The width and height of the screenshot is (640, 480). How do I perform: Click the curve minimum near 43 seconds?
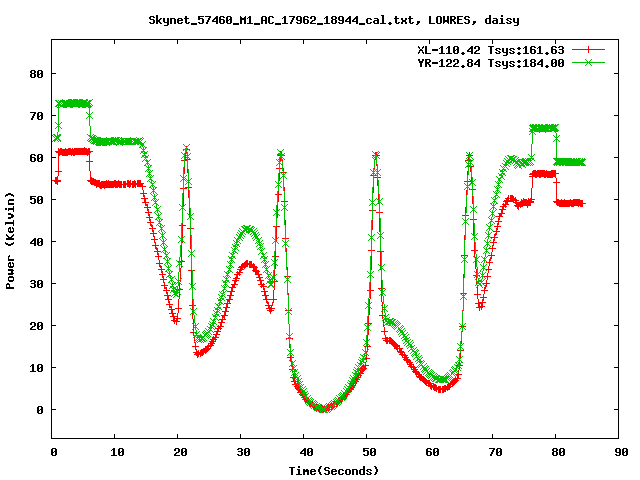click(322, 408)
